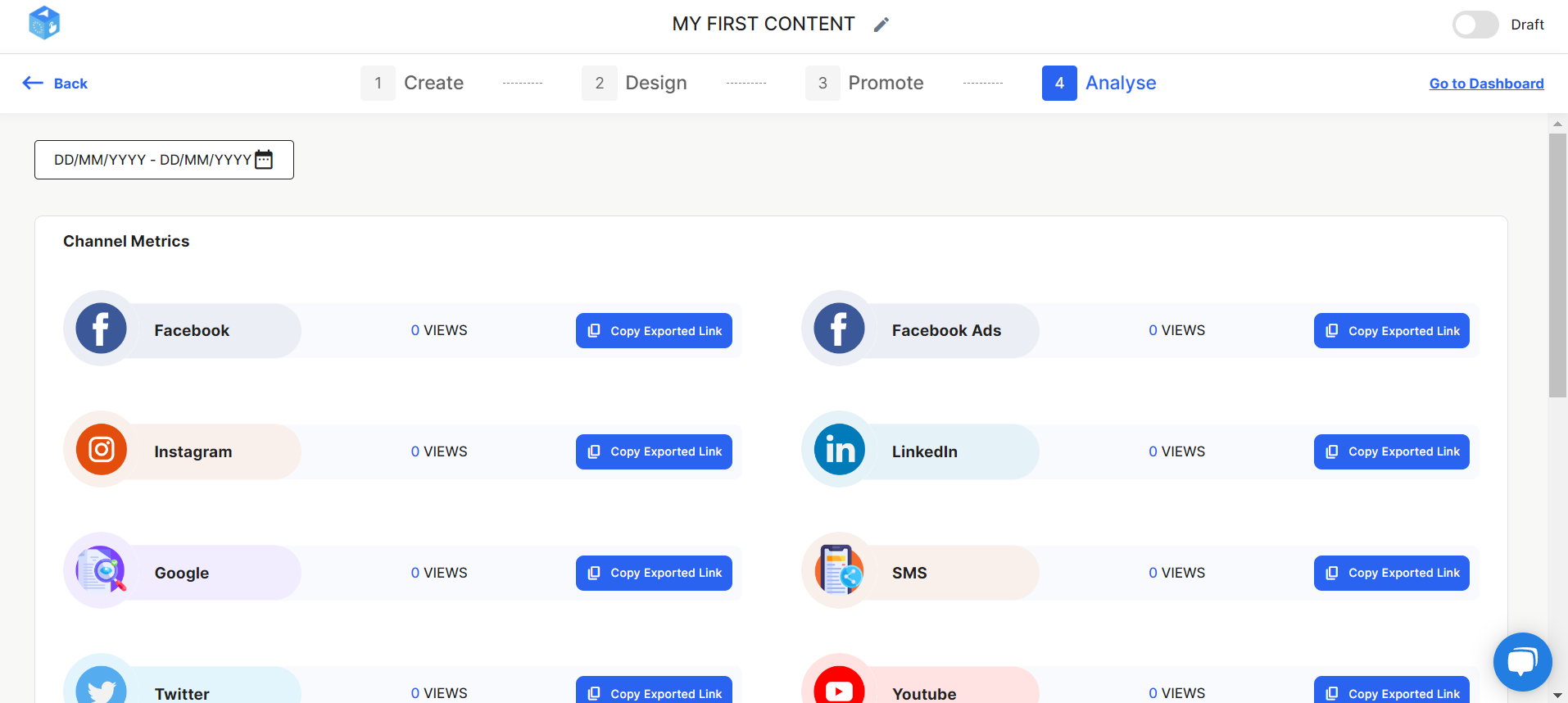
Task: Open the Promote step tab
Action: pyautogui.click(x=865, y=83)
